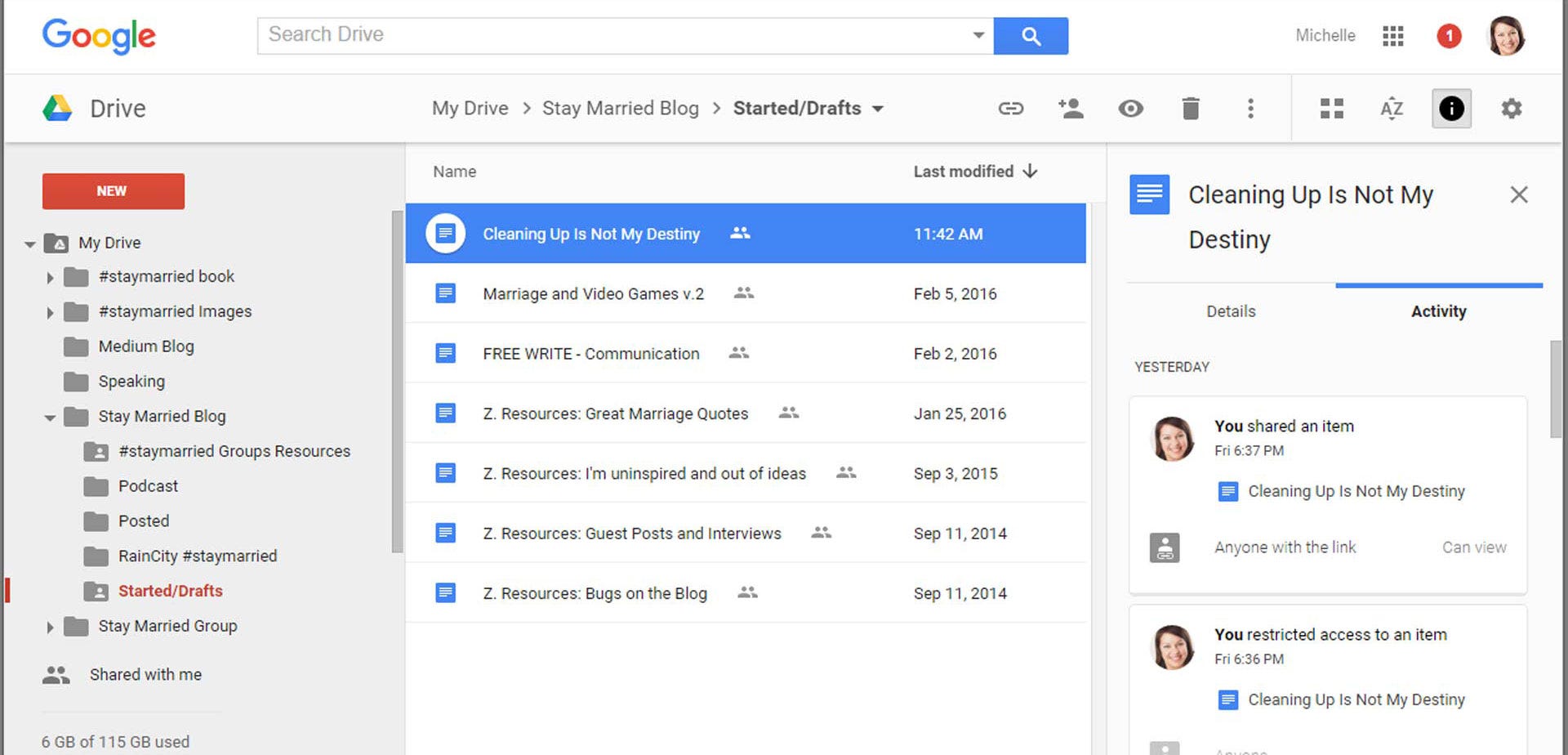1568x755 pixels.
Task: Click the get shareable link icon
Action: point(1010,109)
